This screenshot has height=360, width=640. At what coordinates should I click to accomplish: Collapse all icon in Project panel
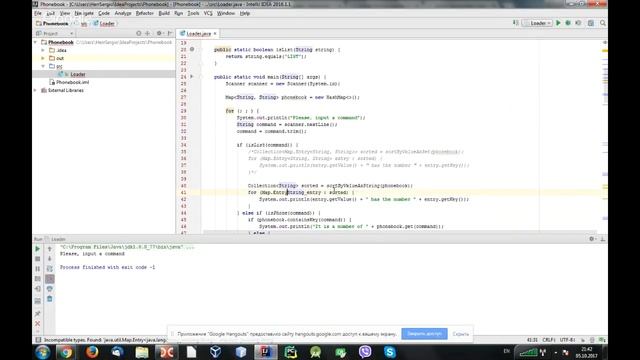148,33
